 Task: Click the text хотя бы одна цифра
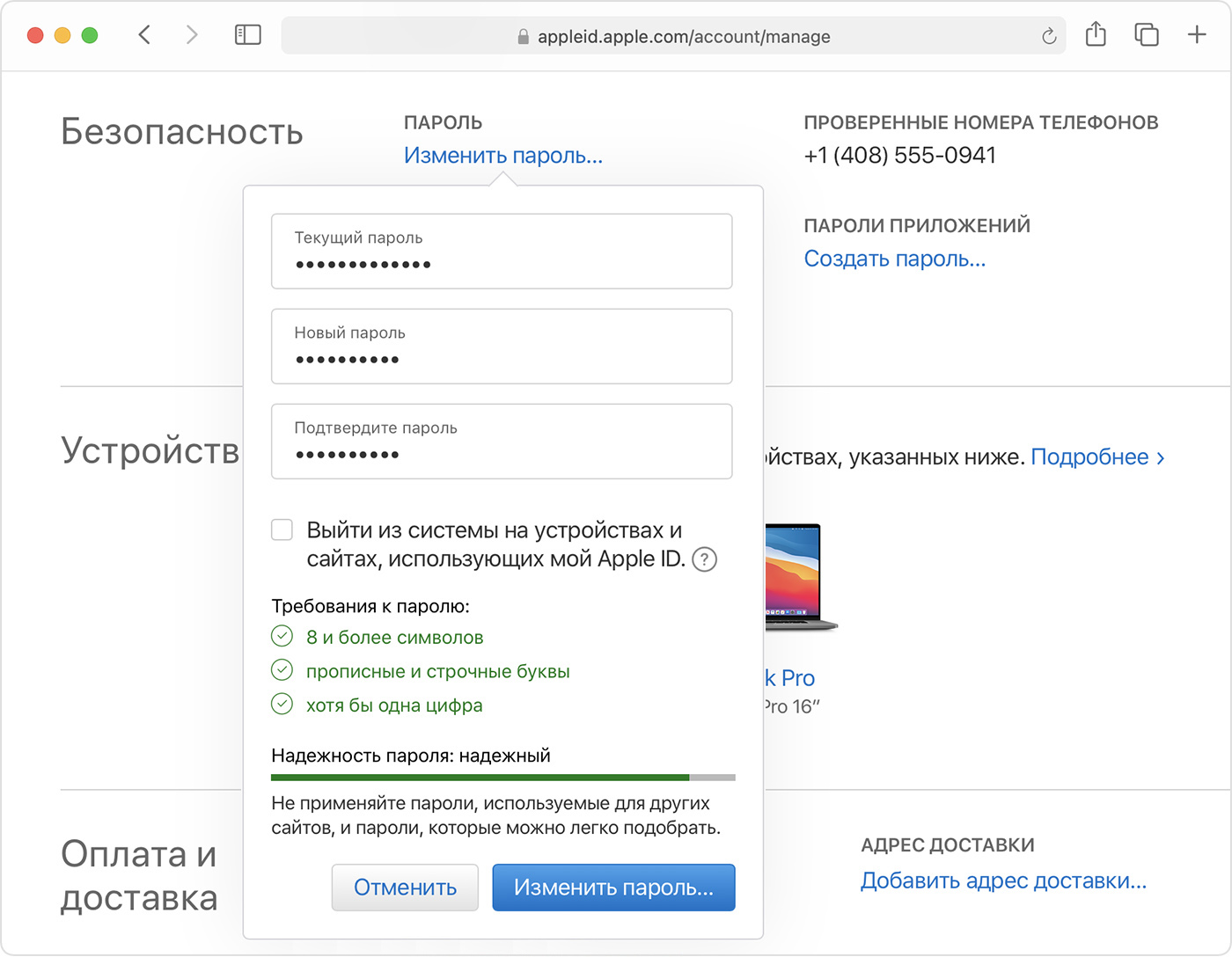pyautogui.click(x=394, y=705)
